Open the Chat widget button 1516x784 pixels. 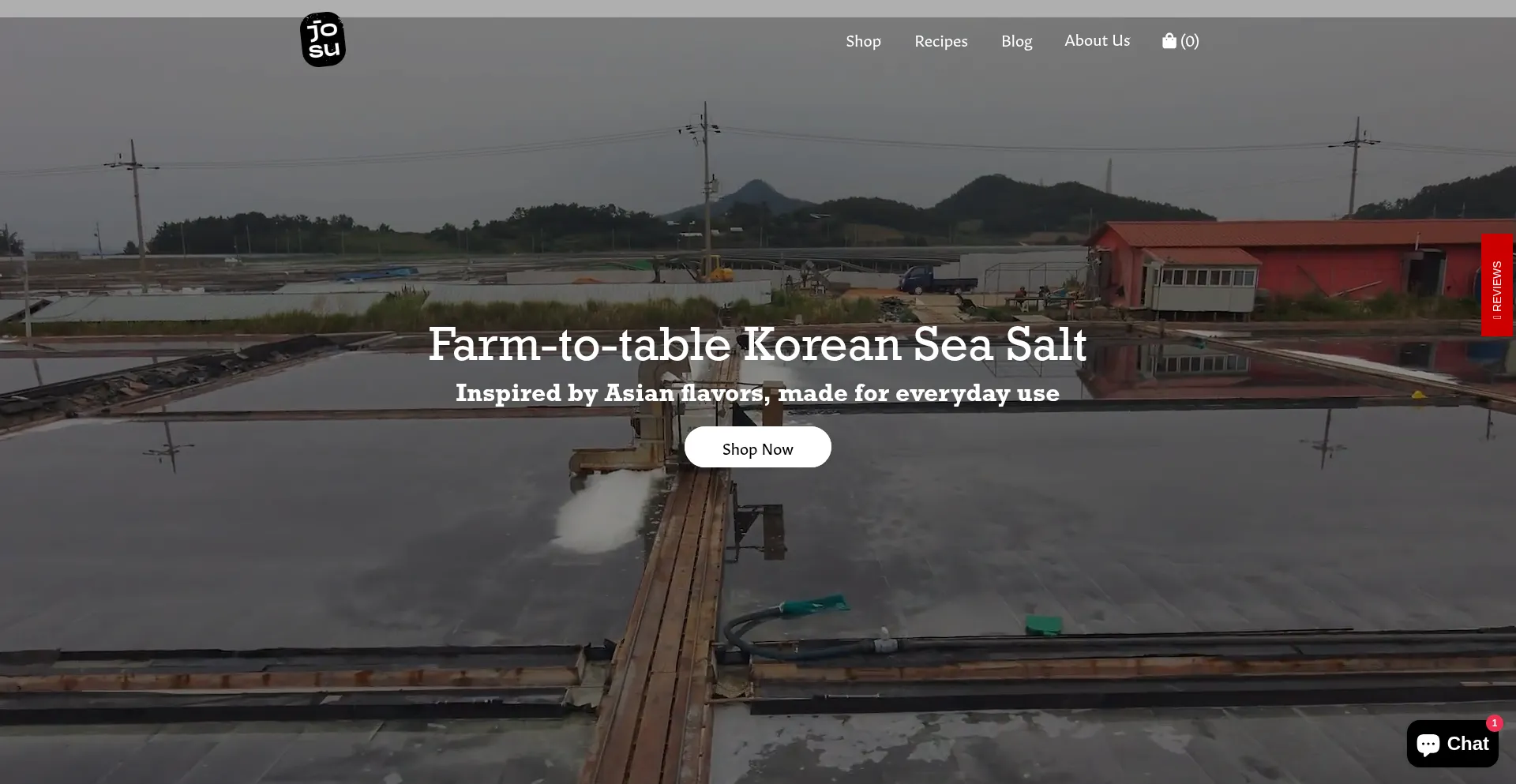click(x=1453, y=744)
